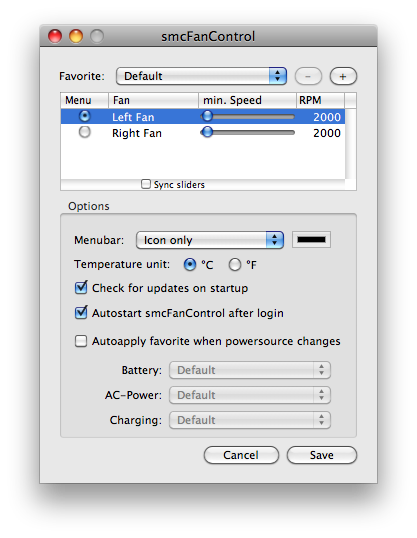The height and width of the screenshot is (538, 417).
Task: Select the Left Fan row name
Action: pyautogui.click(x=133, y=117)
